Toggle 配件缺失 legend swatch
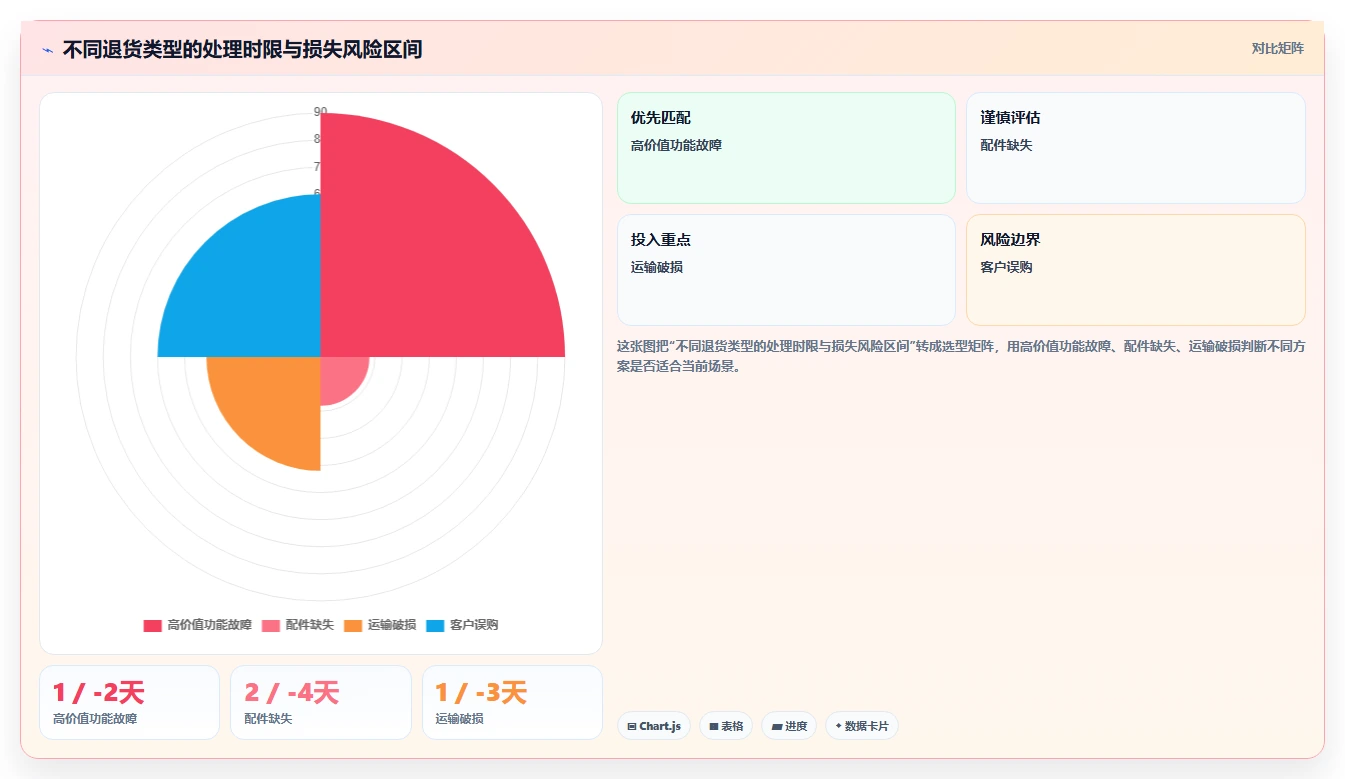The height and width of the screenshot is (779, 1345). click(x=271, y=625)
